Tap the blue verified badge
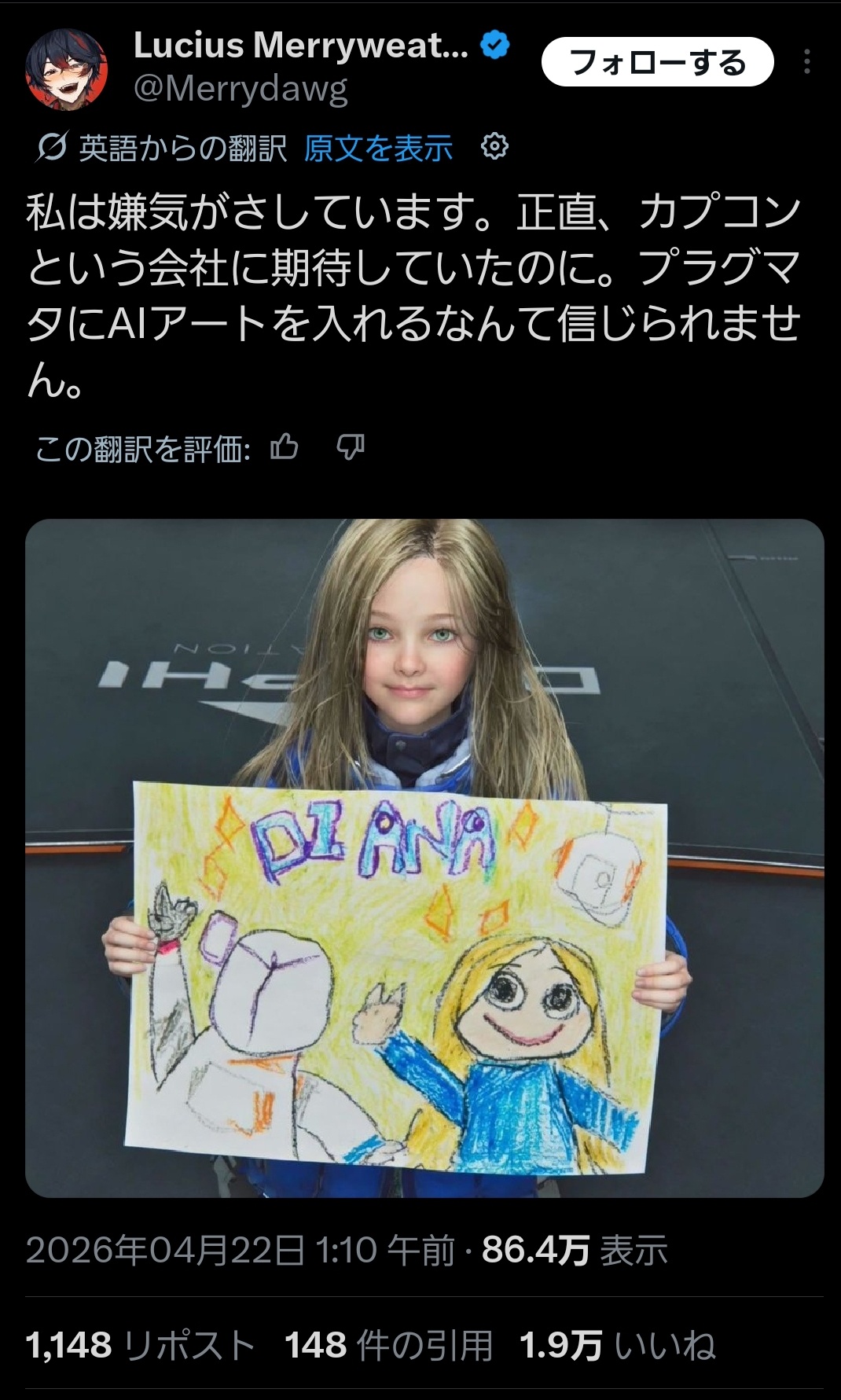Screen dimensions: 841x1400 (x=495, y=46)
